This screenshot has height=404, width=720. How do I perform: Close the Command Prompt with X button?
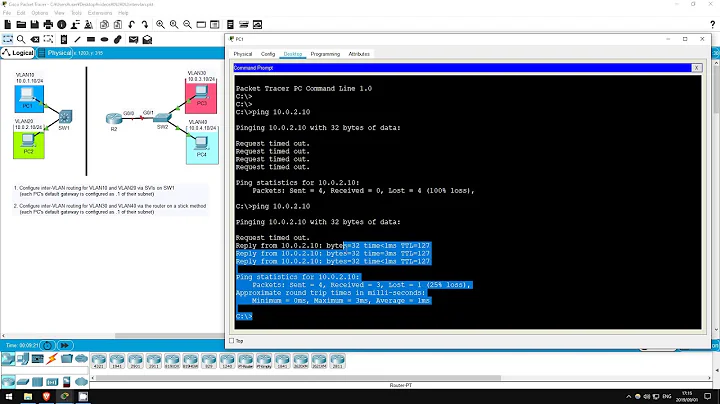(697, 68)
